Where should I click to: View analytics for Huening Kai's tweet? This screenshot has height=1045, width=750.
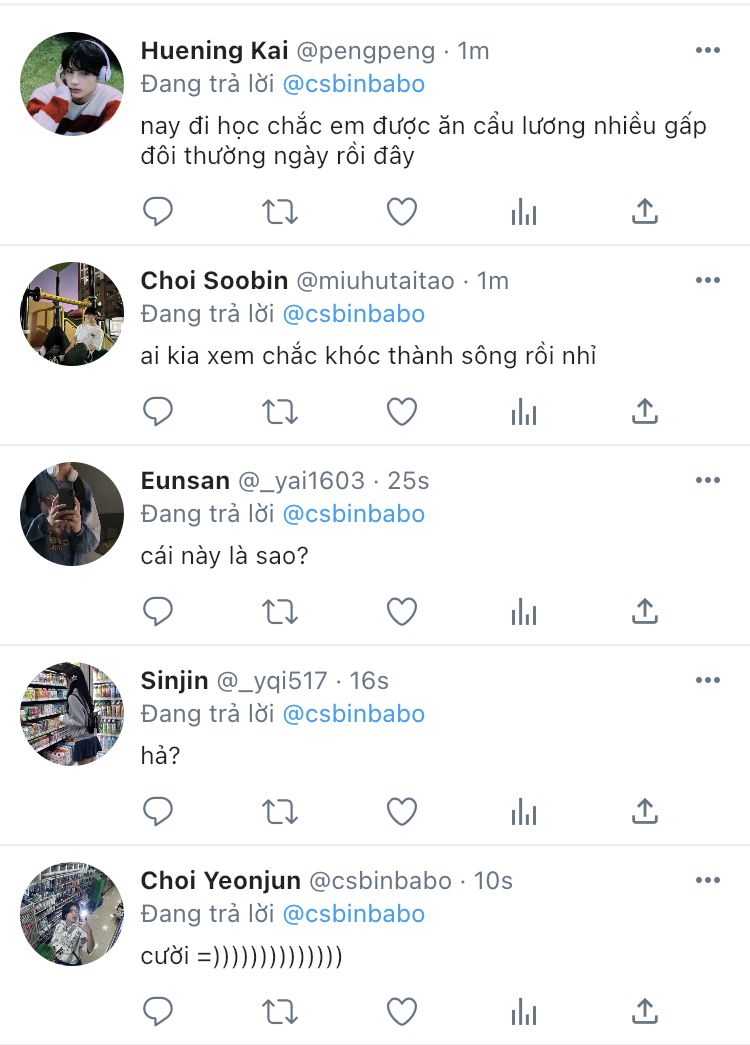pyautogui.click(x=524, y=212)
